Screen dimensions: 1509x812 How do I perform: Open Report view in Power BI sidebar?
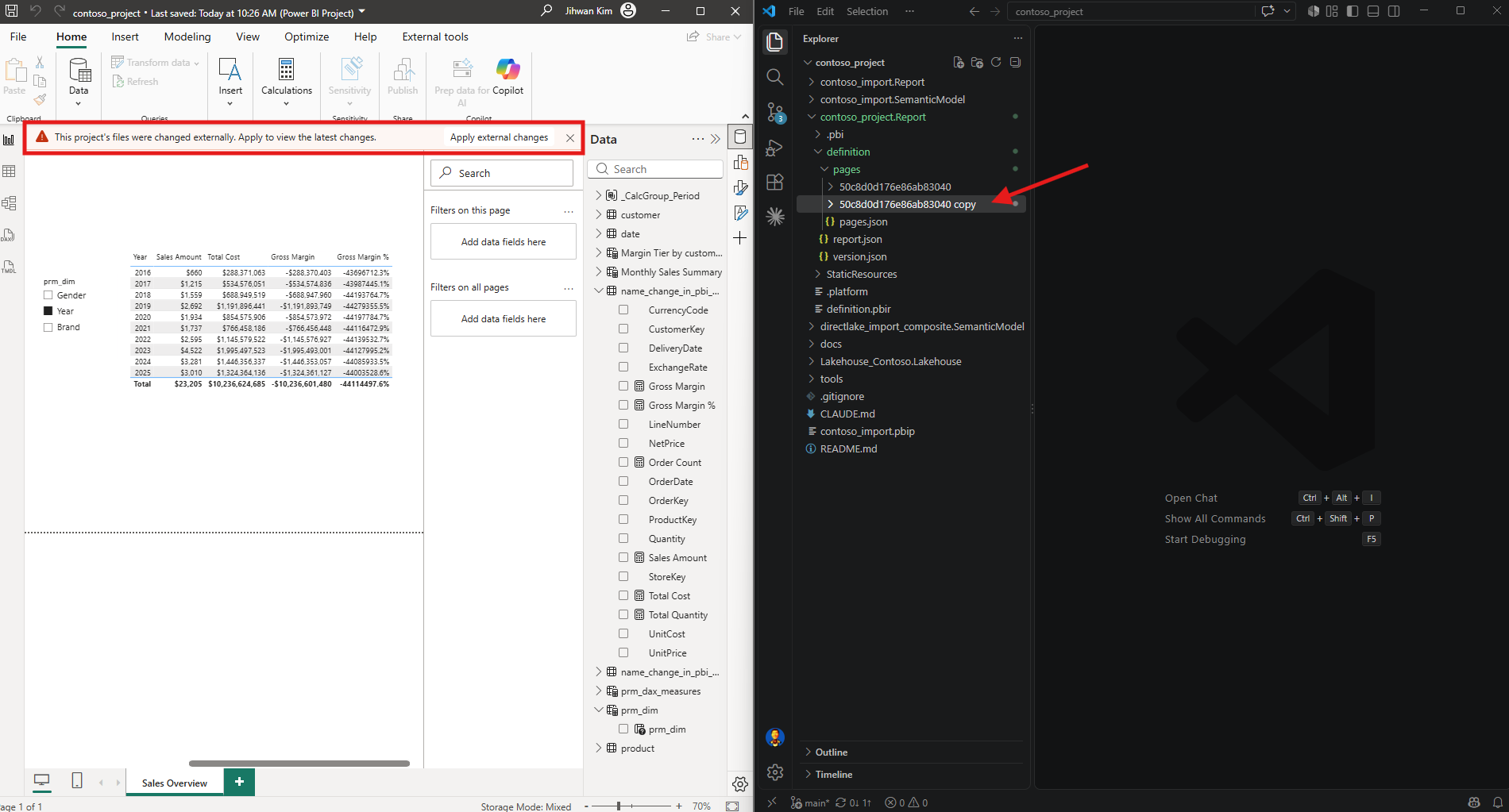(x=9, y=140)
